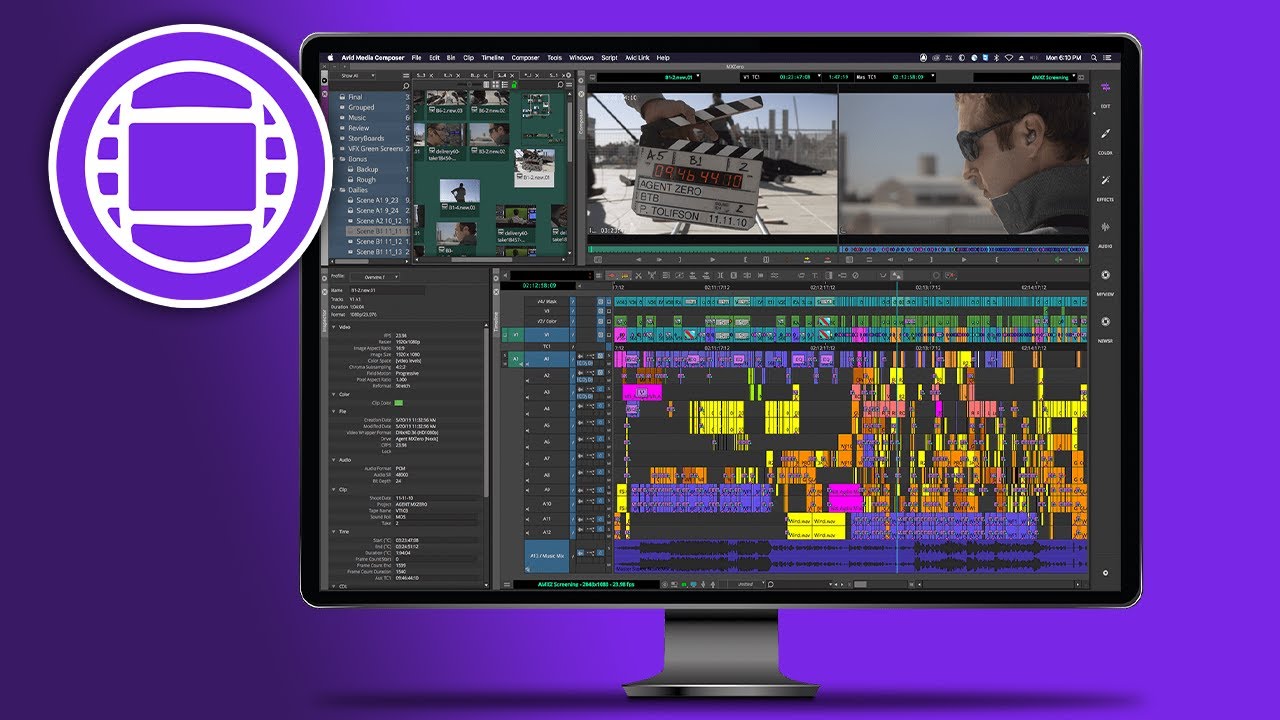Open the Profile Overview dropdown in Inspector
This screenshot has height=720, width=1280.
375,277
